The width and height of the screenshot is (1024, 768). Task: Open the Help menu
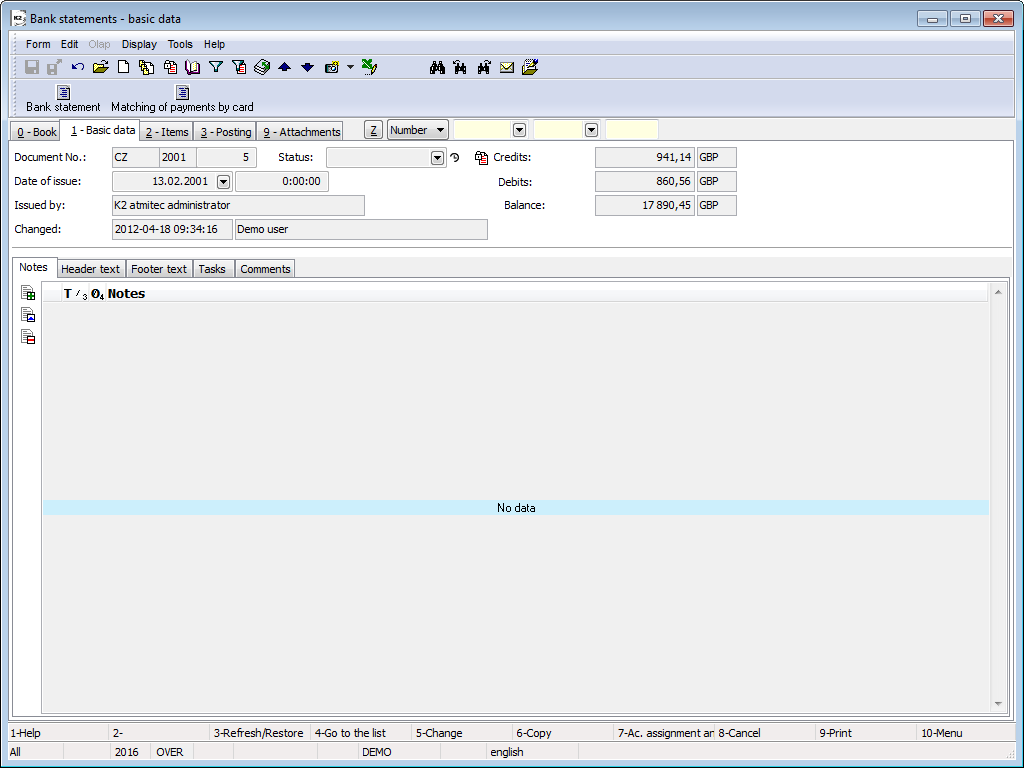click(x=214, y=44)
